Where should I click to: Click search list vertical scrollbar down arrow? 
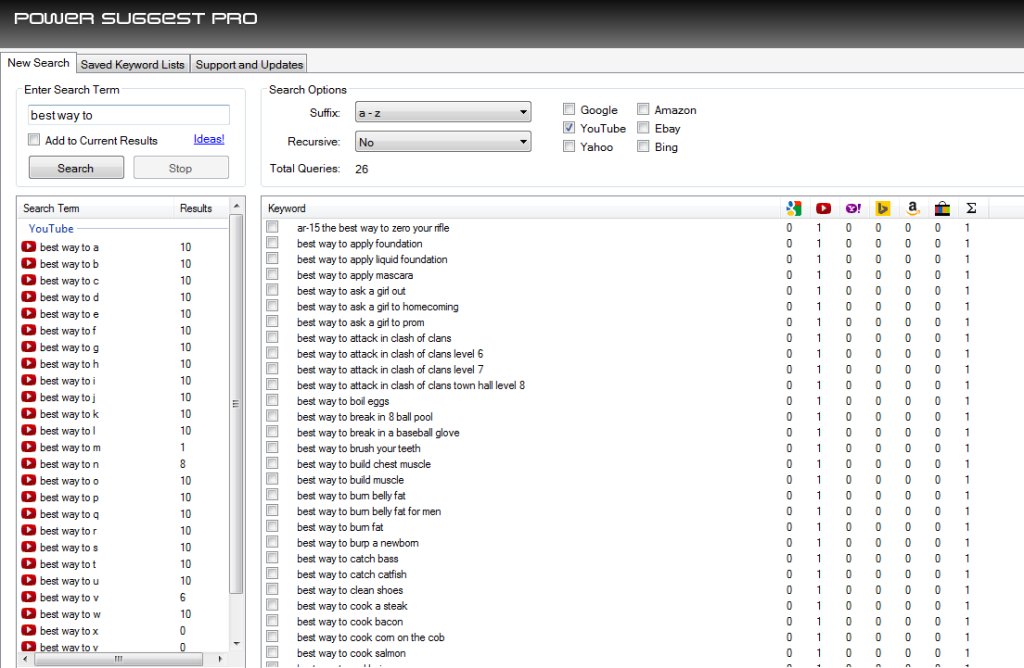236,643
